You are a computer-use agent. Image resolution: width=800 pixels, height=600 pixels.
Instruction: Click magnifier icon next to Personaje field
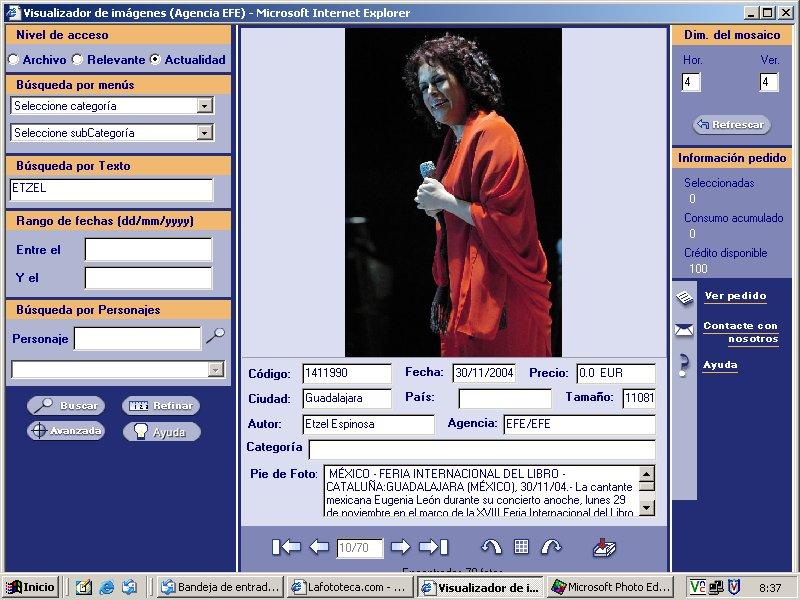pos(215,337)
